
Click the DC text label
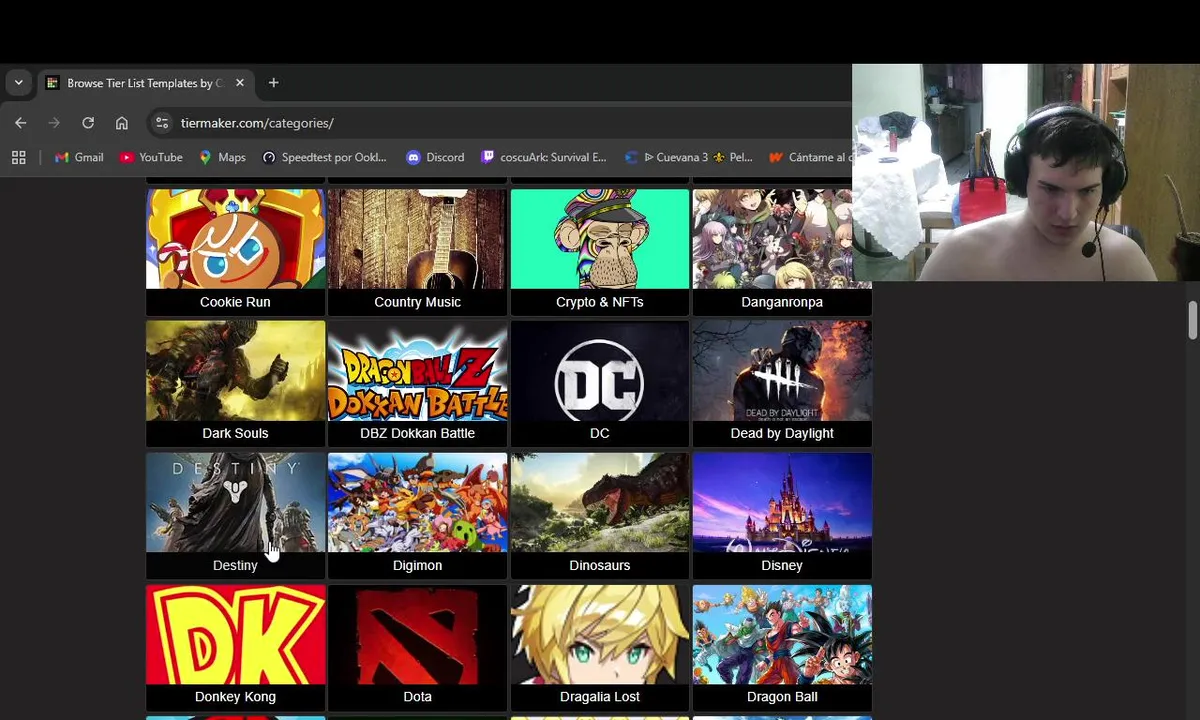click(x=599, y=433)
